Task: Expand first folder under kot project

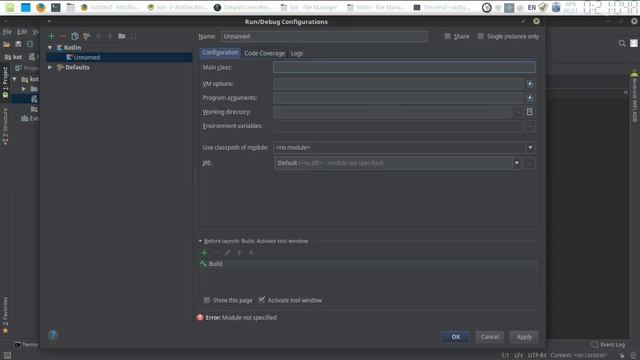Action: click(x=24, y=89)
